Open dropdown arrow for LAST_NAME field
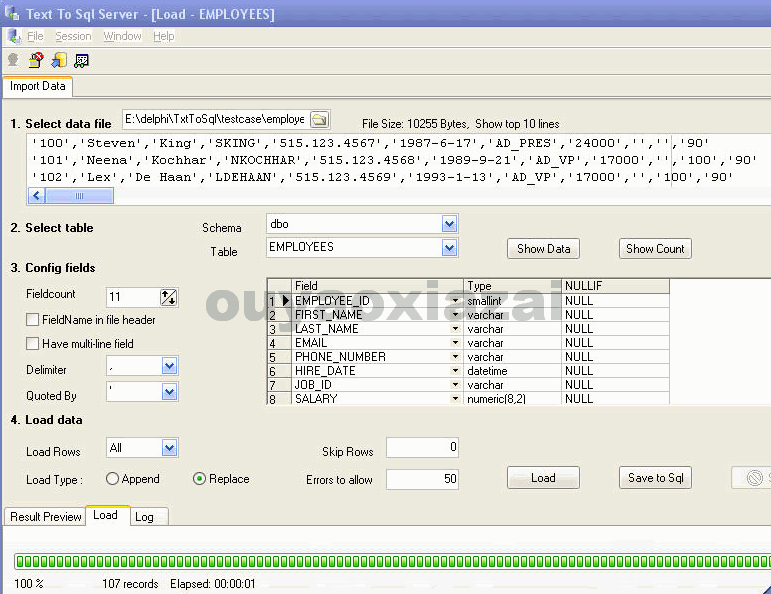 455,328
